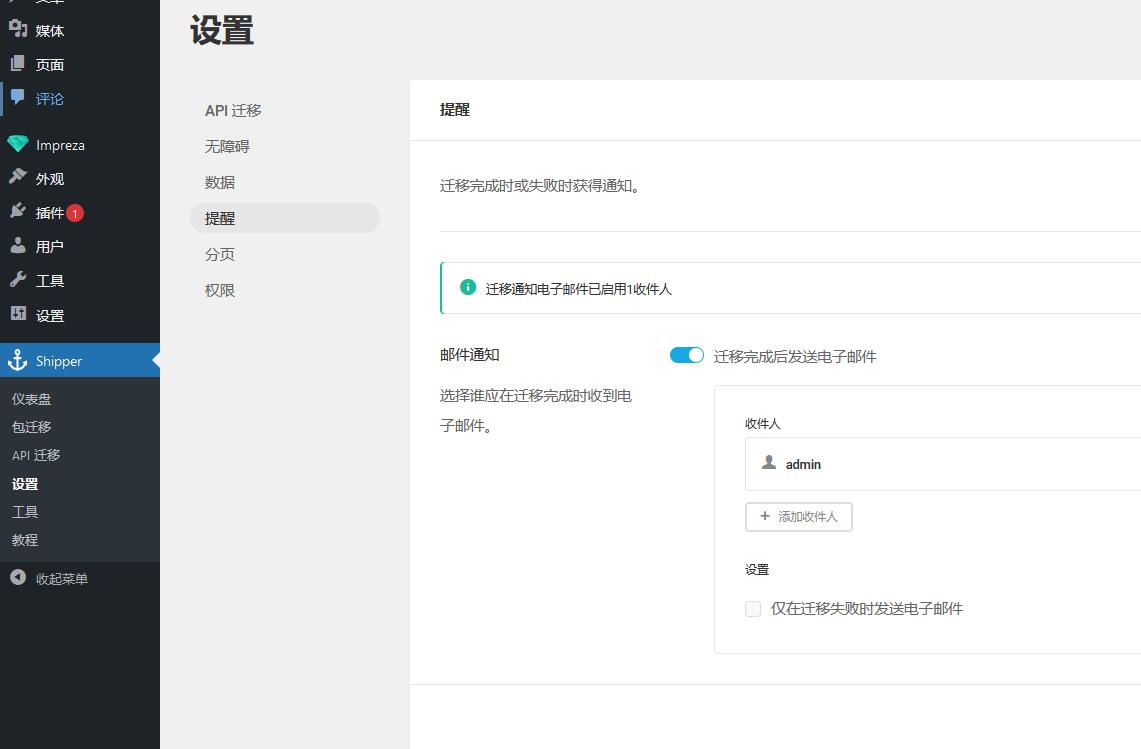The width and height of the screenshot is (1141, 749).
Task: Click the Tools (工具) wrench icon
Action: click(18, 280)
